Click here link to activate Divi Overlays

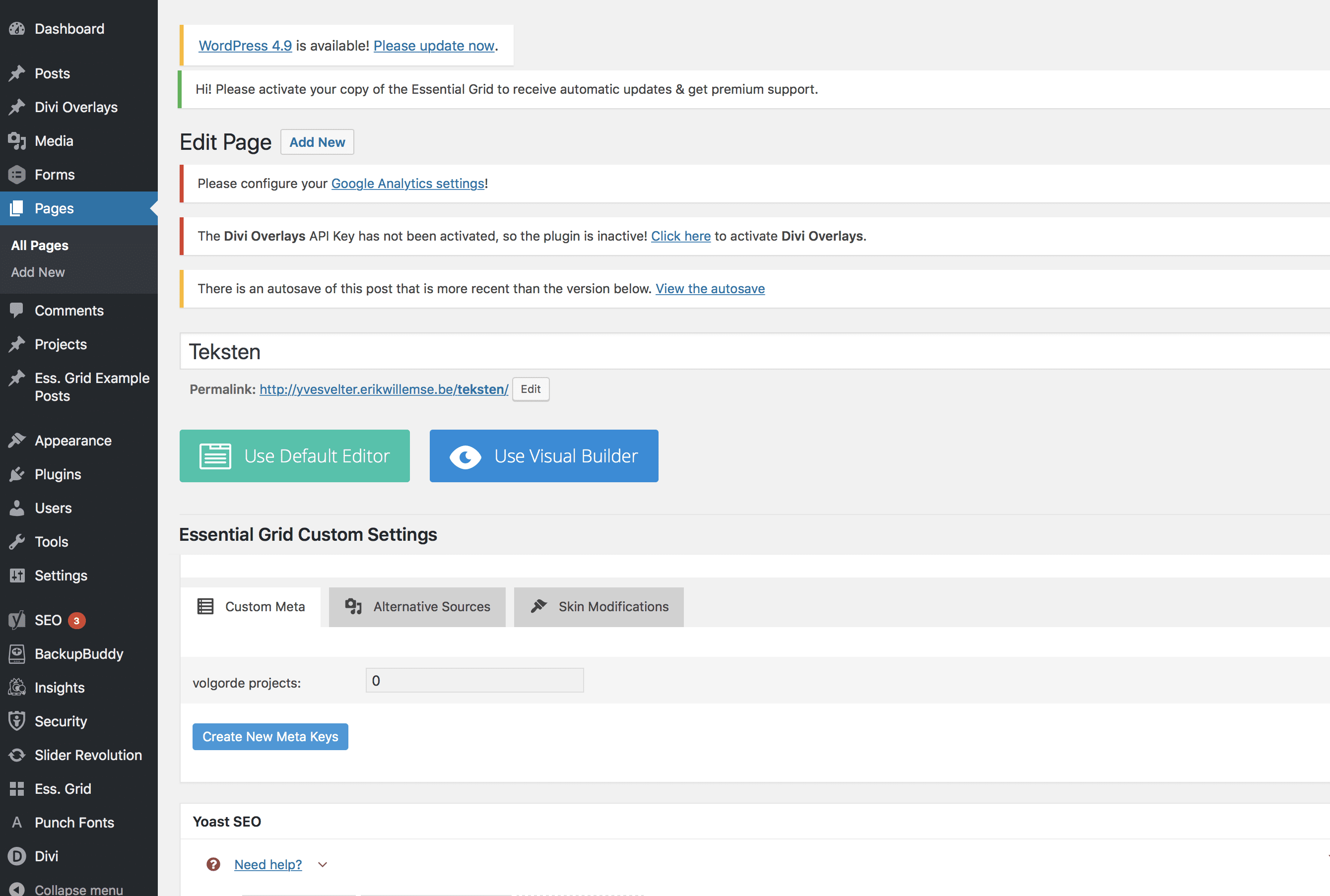click(681, 236)
